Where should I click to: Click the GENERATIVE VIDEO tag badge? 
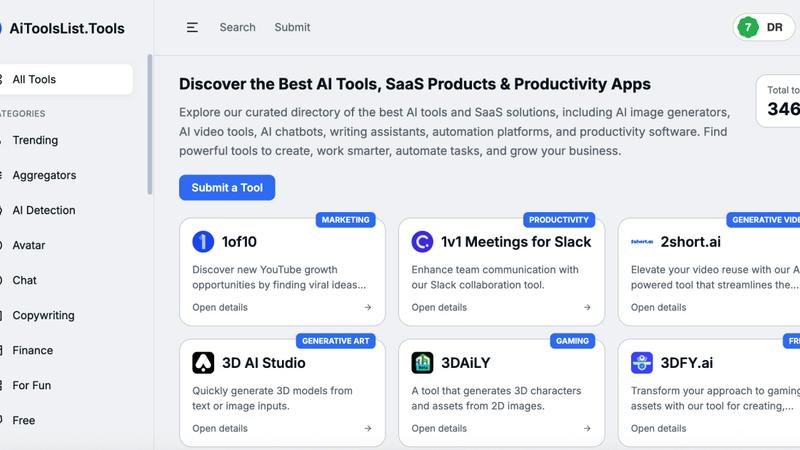click(764, 220)
